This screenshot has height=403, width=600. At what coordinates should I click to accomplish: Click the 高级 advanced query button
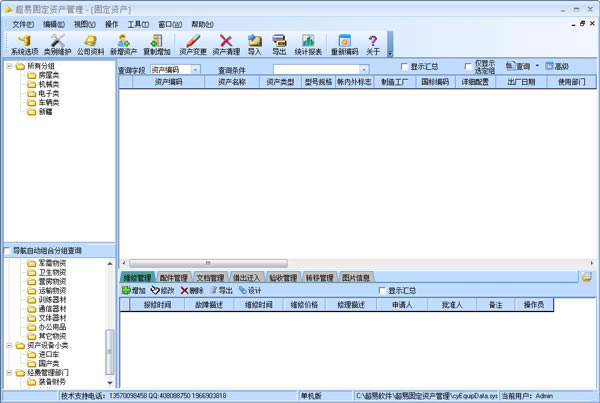[x=557, y=67]
